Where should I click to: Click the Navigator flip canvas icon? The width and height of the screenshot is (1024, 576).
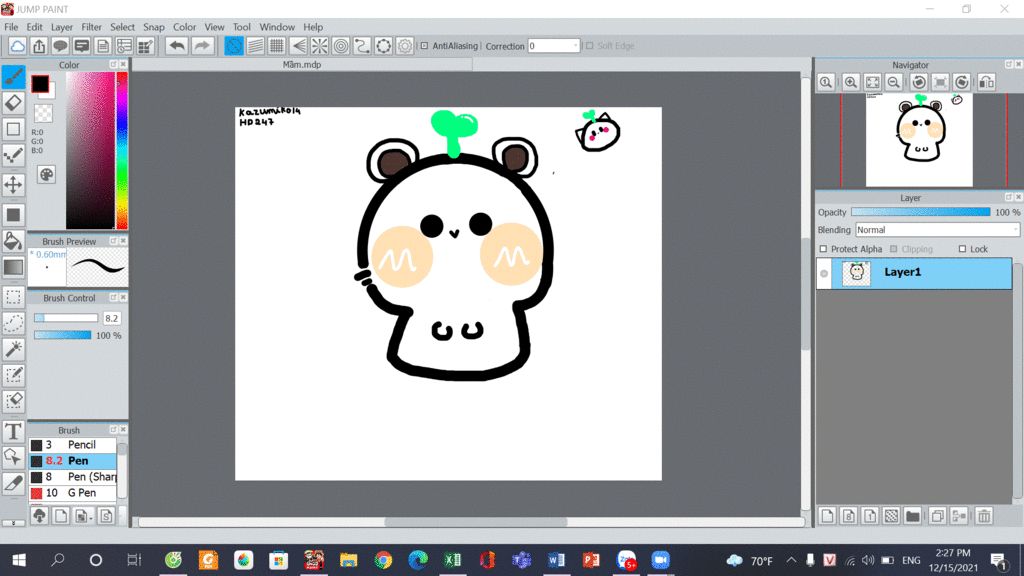(x=987, y=82)
